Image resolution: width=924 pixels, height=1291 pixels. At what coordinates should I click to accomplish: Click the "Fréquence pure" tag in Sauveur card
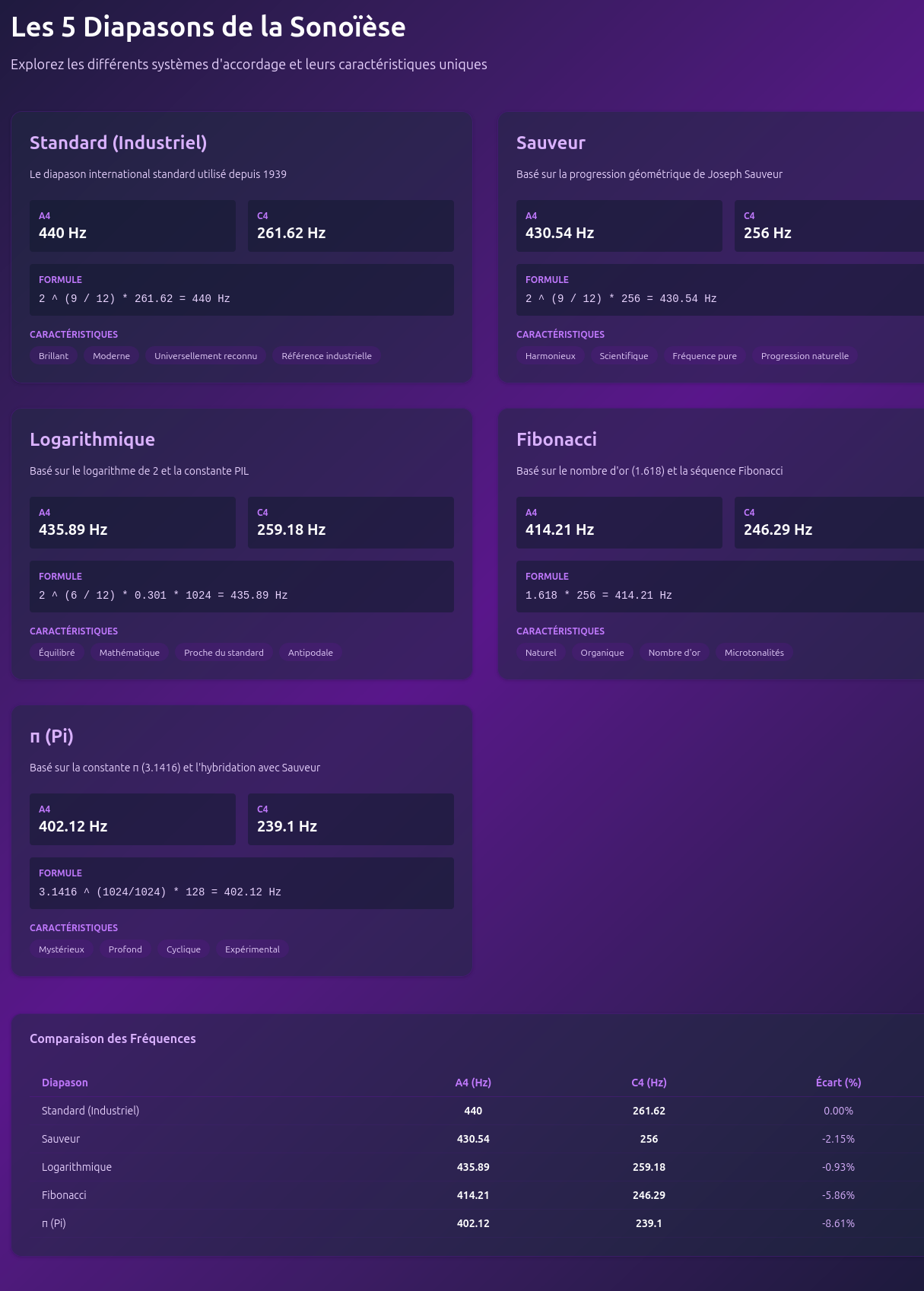point(704,356)
